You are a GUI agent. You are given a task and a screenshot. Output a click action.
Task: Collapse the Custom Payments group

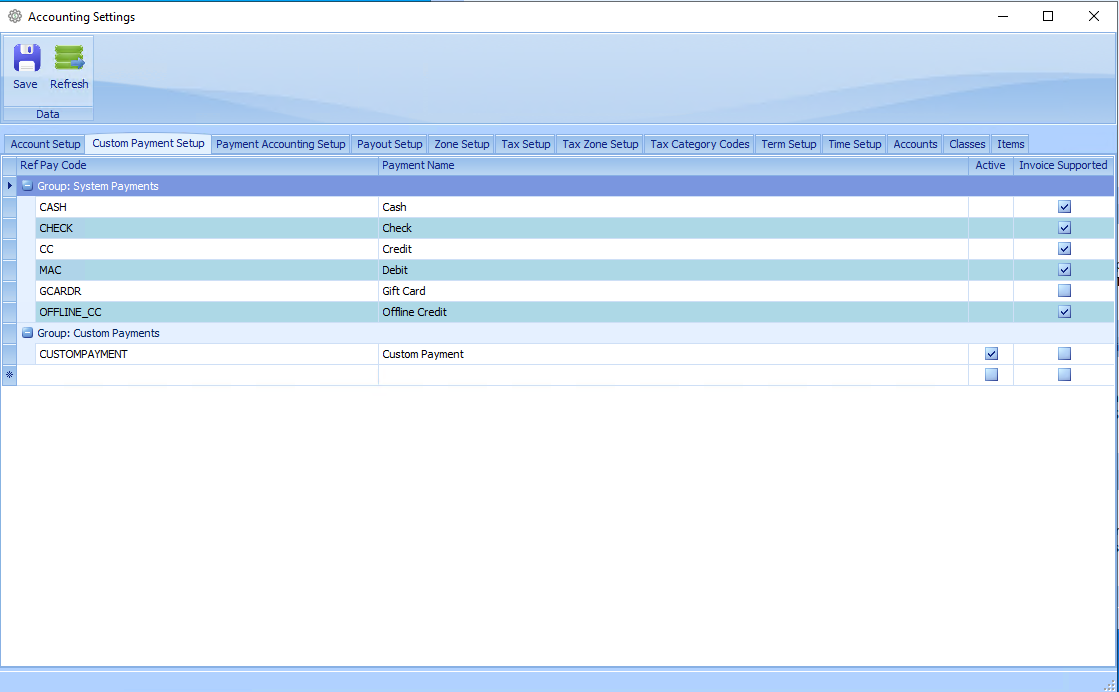(27, 333)
